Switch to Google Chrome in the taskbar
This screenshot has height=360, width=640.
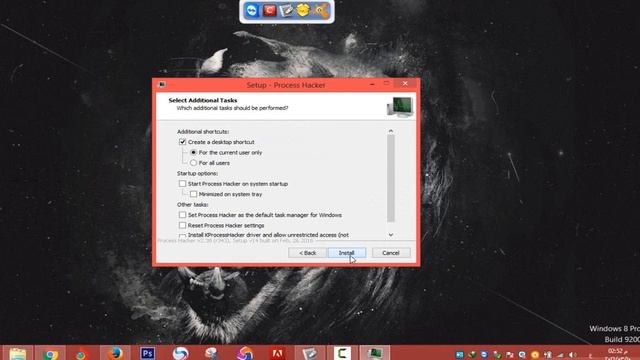(x=50, y=353)
